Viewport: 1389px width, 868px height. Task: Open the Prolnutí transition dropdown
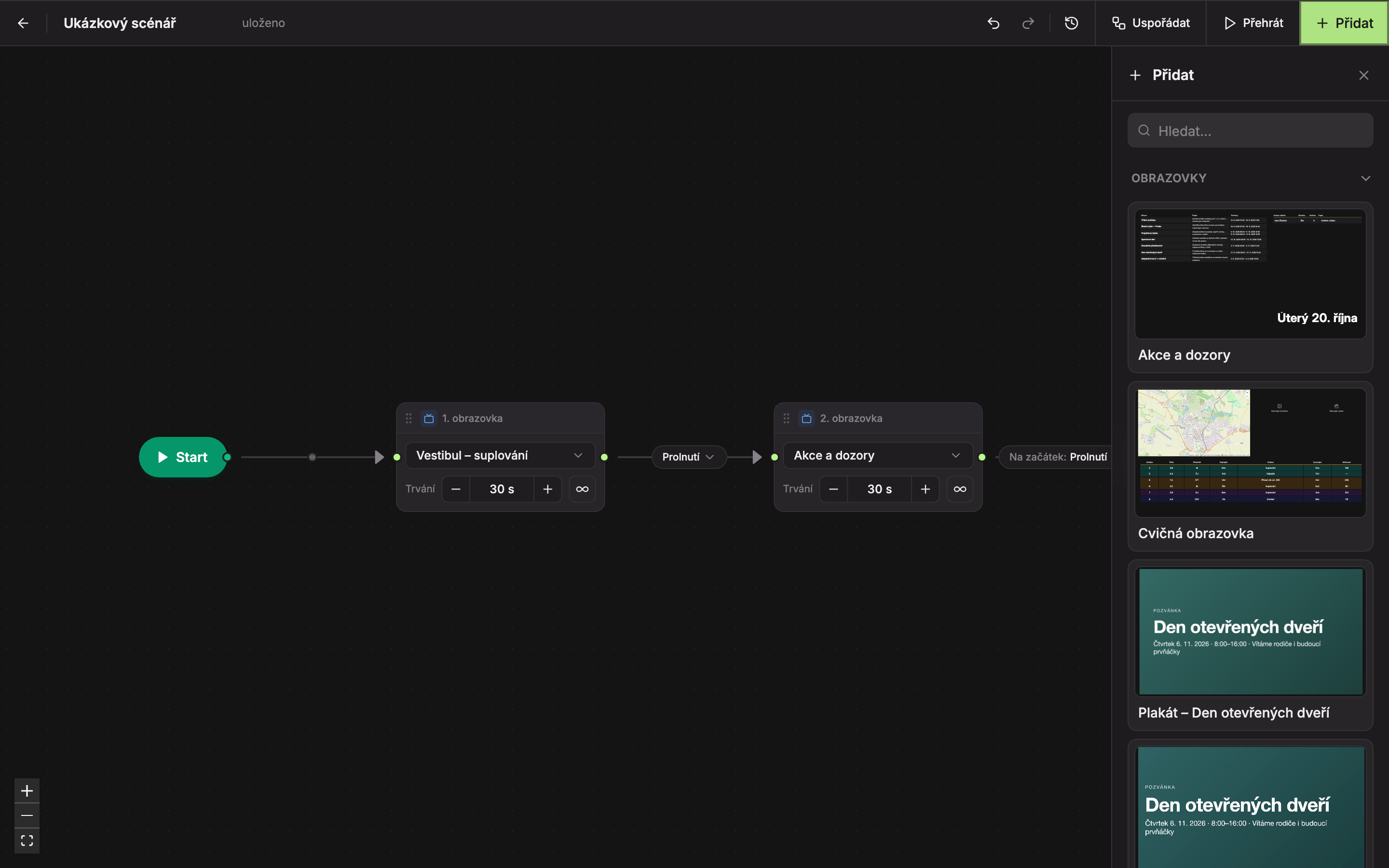pos(689,457)
